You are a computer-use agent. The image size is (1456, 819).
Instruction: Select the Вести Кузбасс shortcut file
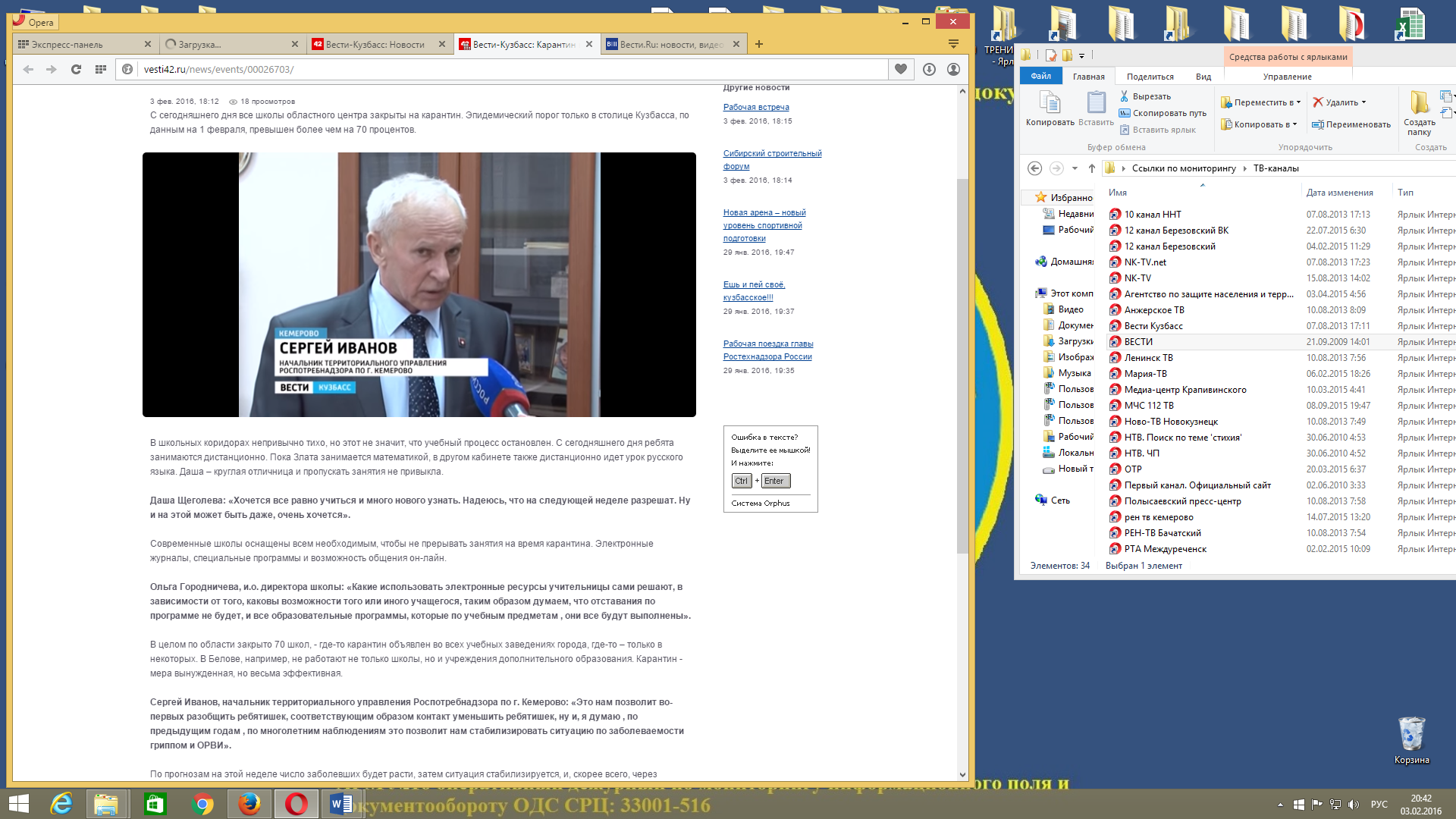pos(1153,326)
